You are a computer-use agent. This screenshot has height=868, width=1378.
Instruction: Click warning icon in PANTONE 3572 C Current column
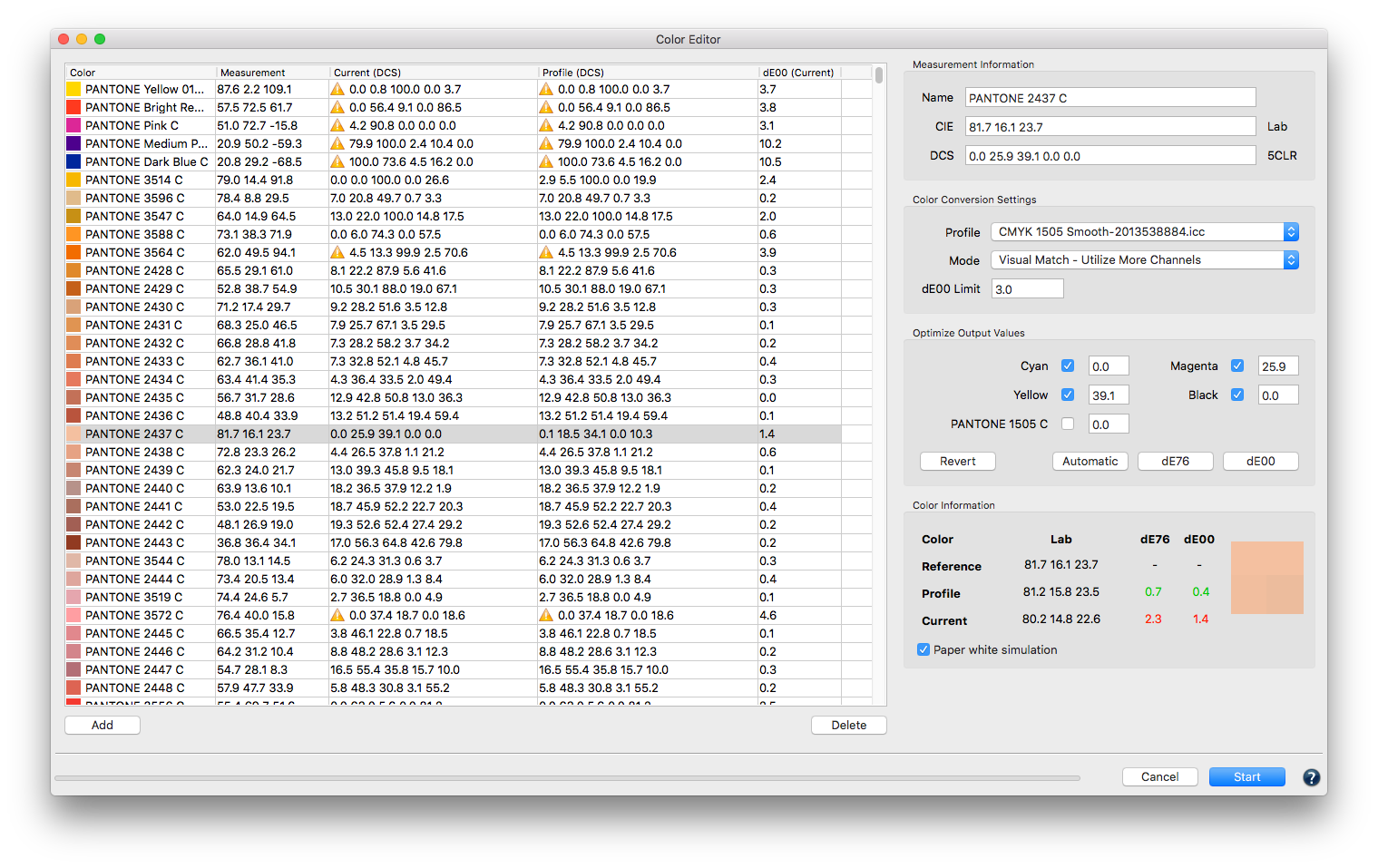click(x=337, y=615)
